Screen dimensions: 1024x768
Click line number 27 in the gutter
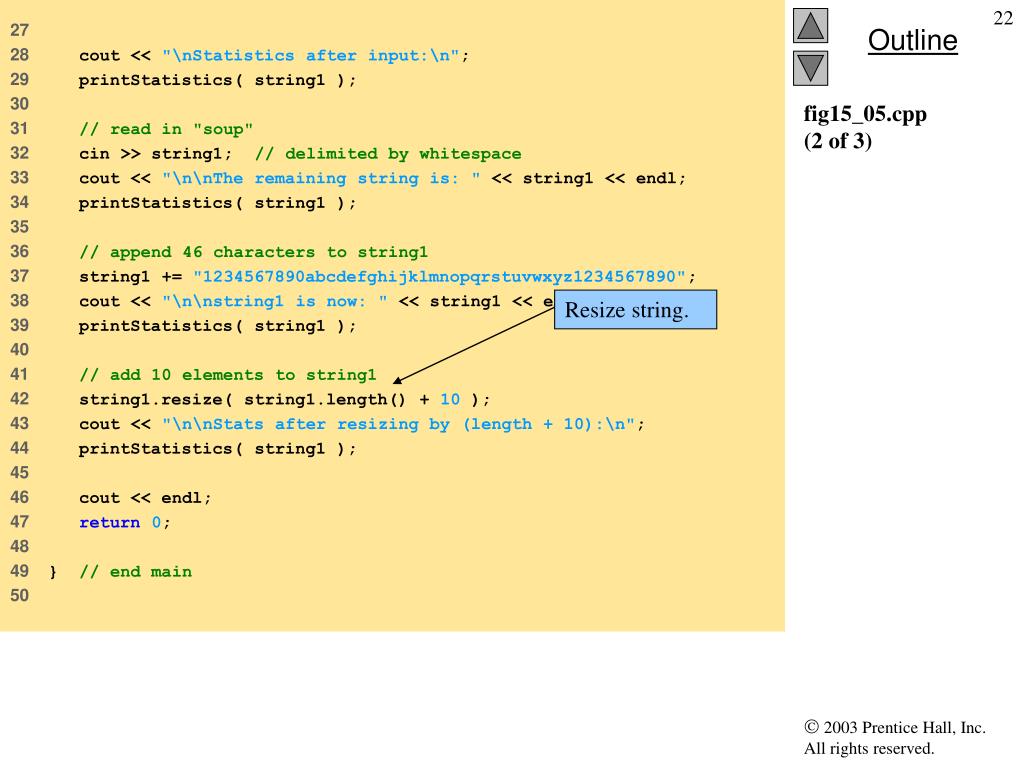(x=19, y=31)
